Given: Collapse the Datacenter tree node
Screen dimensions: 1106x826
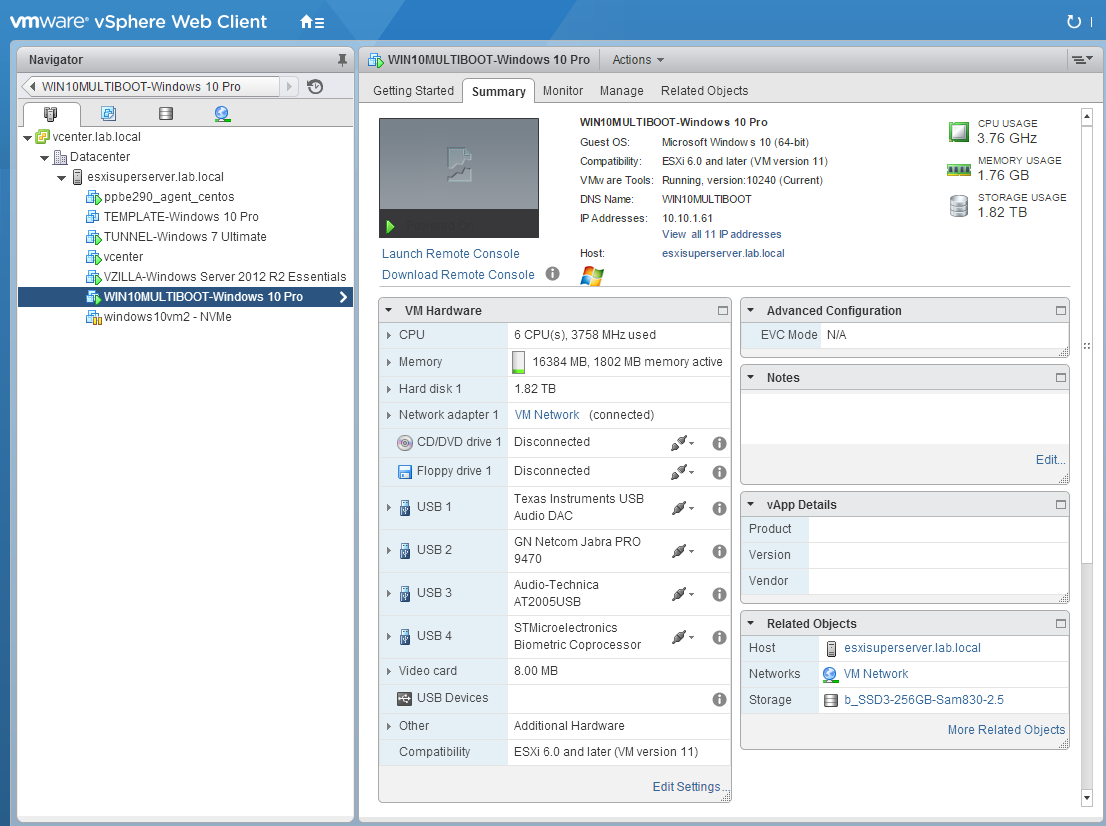Looking at the screenshot, I should click(x=44, y=157).
